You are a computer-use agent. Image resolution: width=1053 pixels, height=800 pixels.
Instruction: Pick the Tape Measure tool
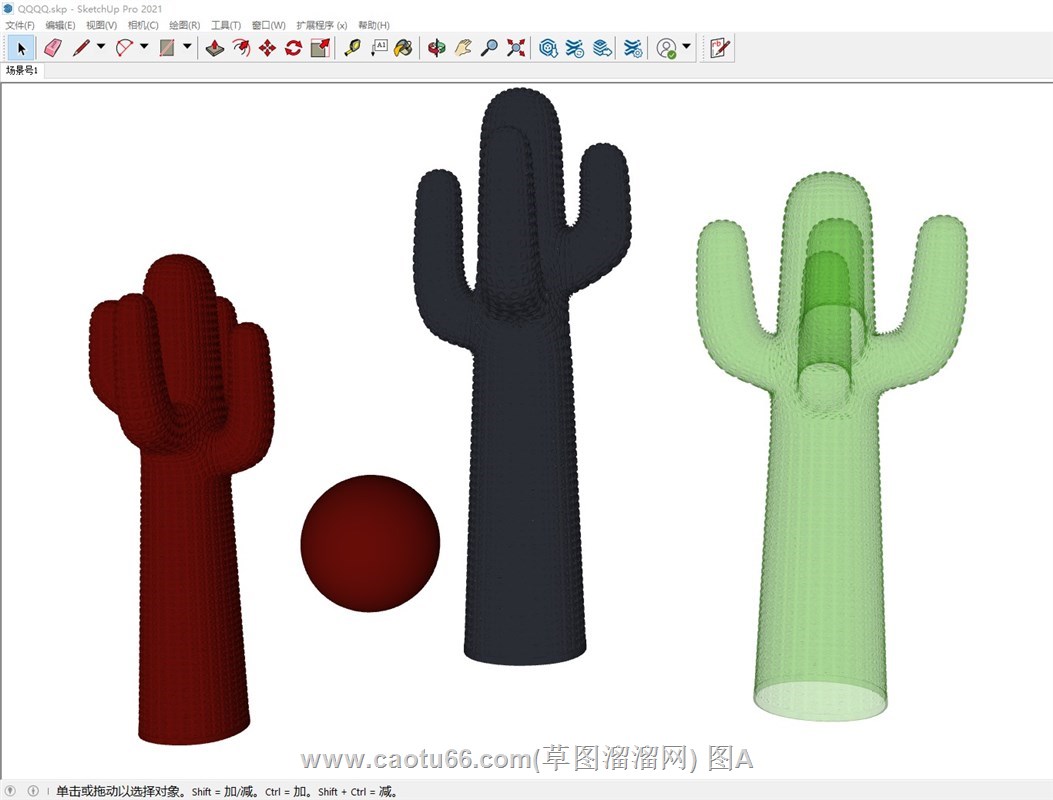click(351, 47)
